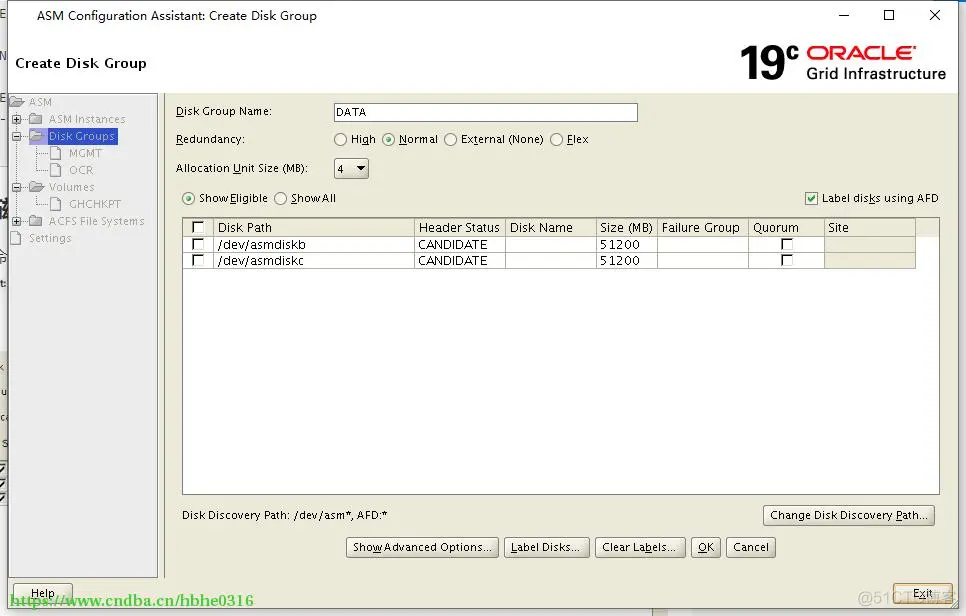Image resolution: width=966 pixels, height=616 pixels.
Task: Collapse the Volumes tree node
Action: click(x=17, y=187)
